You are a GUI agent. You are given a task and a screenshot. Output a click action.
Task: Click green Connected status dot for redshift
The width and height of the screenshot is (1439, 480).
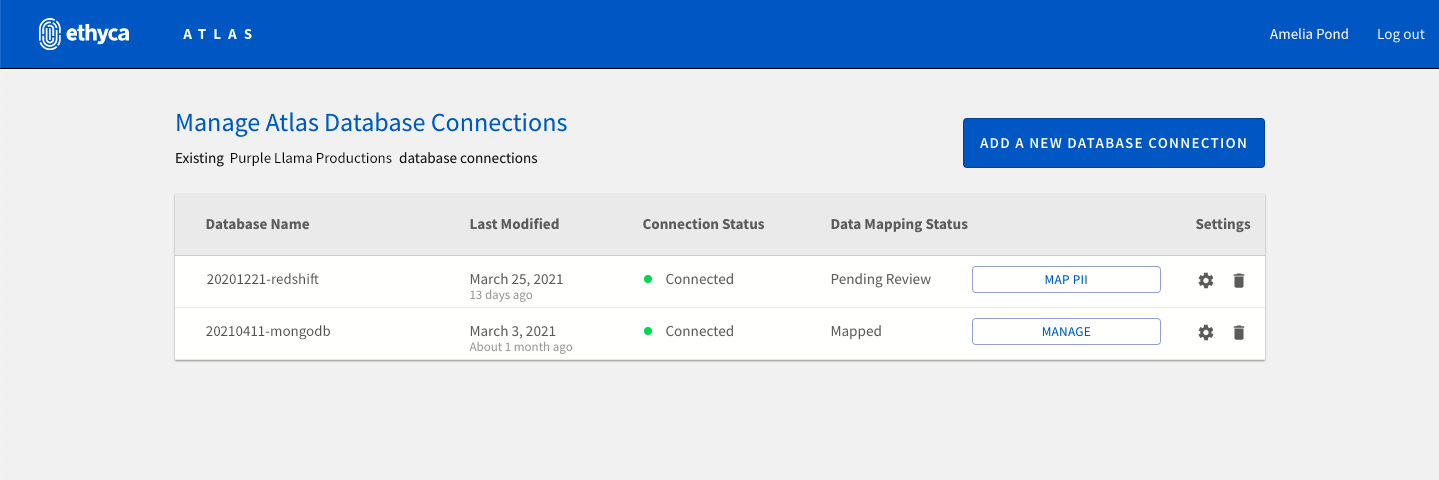coord(648,280)
